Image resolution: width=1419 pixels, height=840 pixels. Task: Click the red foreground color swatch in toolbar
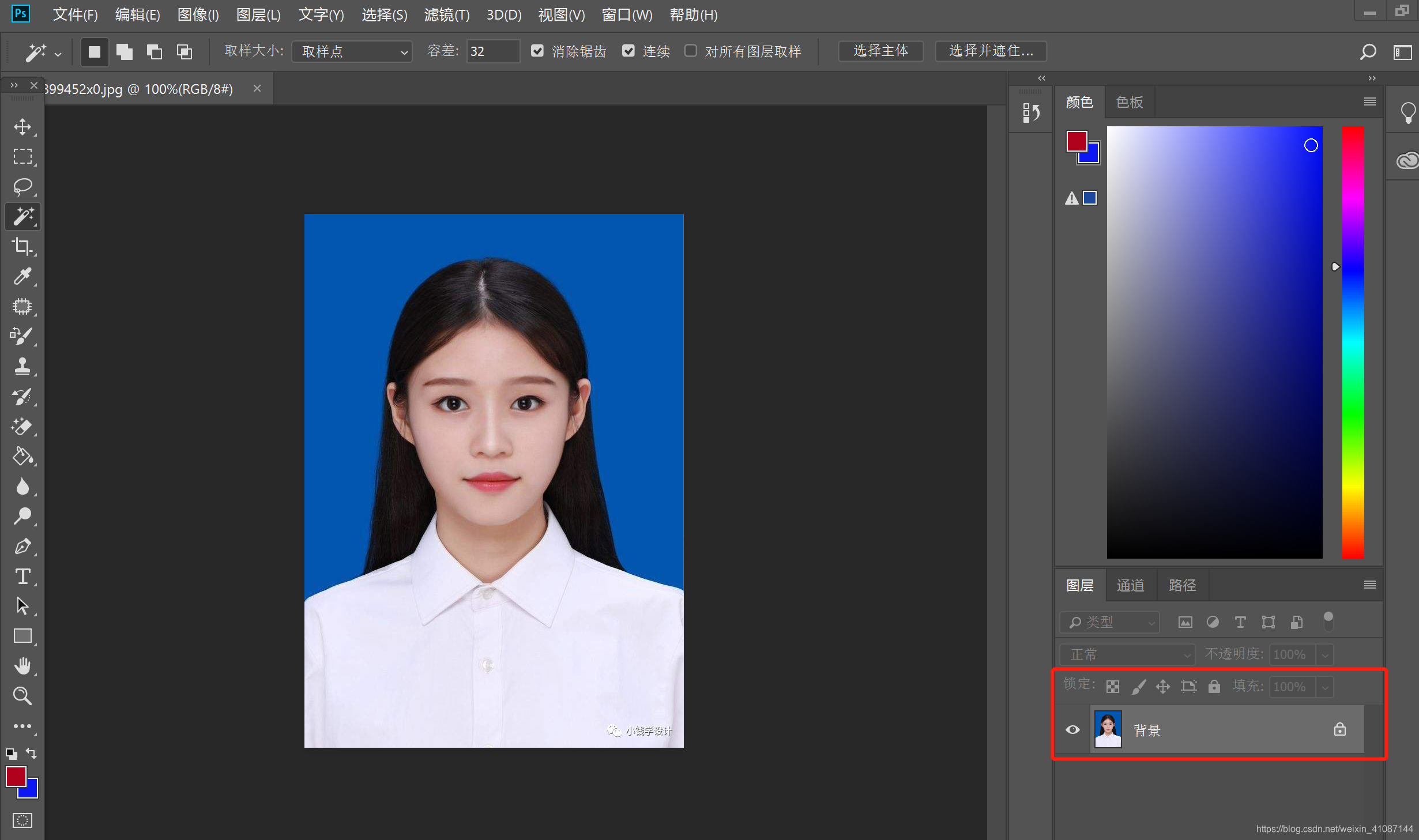15,776
